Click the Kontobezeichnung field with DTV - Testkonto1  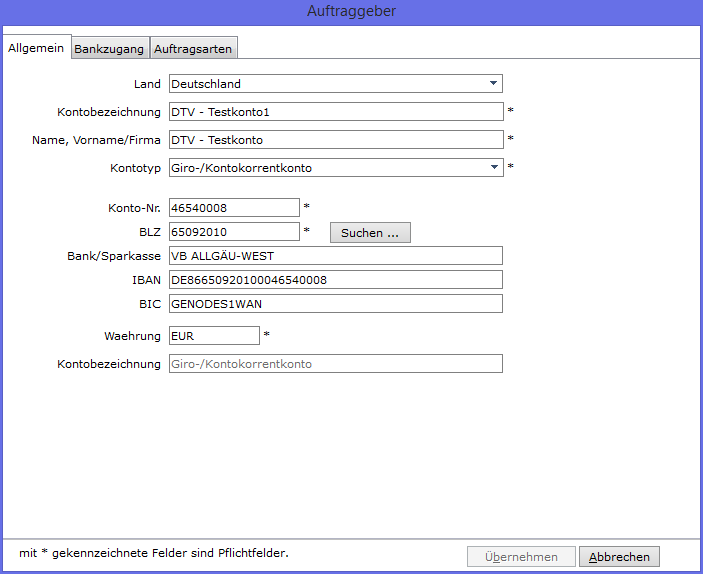click(x=336, y=112)
